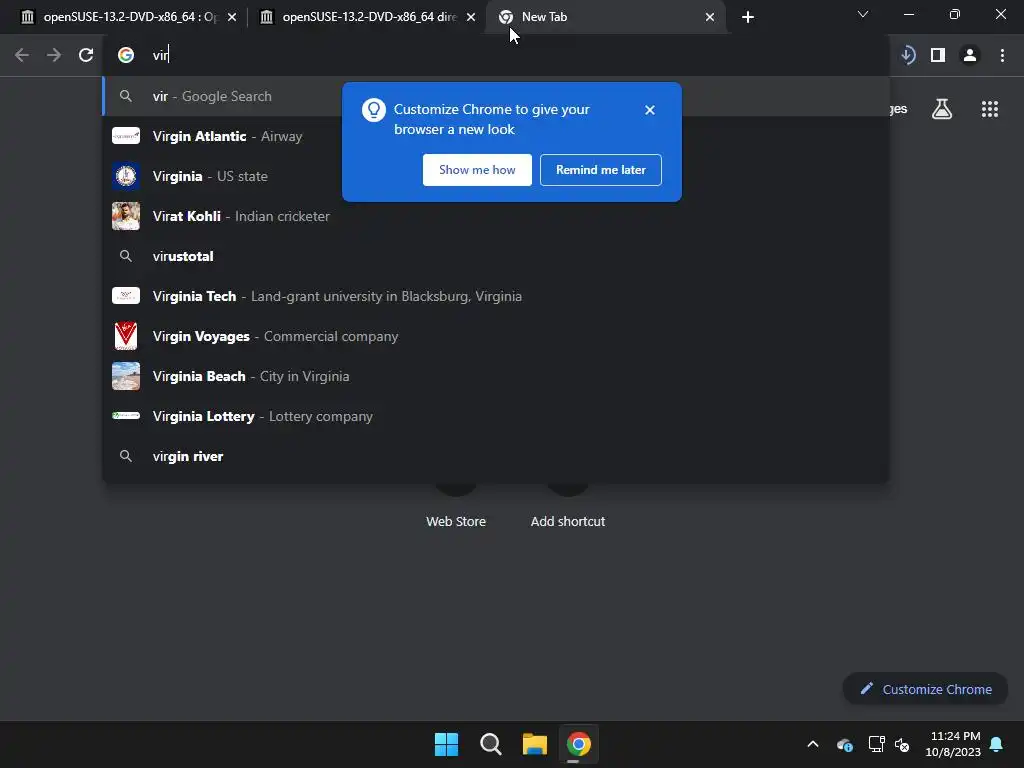Screen dimensions: 1024x768
Task: Reload the current page
Action: tap(86, 56)
